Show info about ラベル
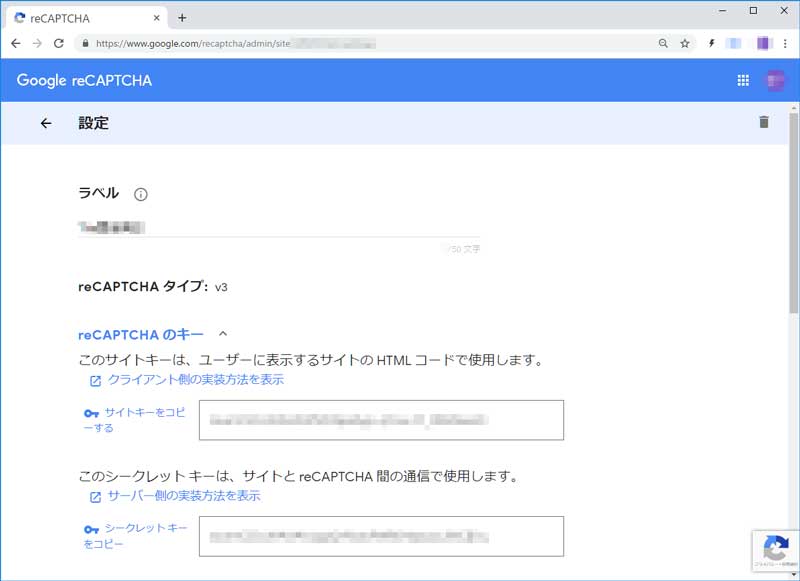Image resolution: width=800 pixels, height=581 pixels. tap(140, 194)
